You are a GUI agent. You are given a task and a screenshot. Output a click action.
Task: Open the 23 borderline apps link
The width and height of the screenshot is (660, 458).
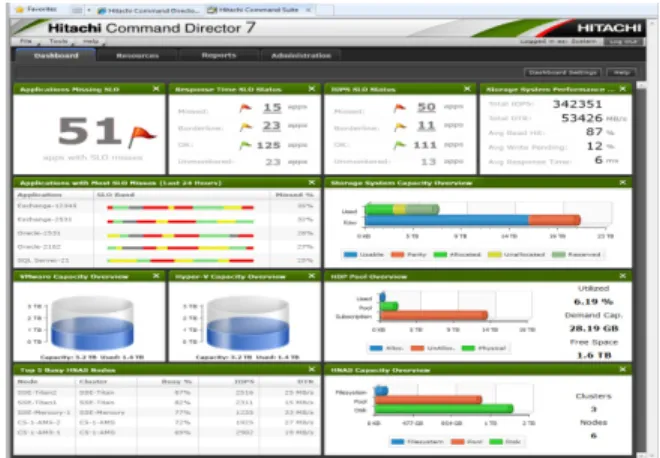coord(272,126)
